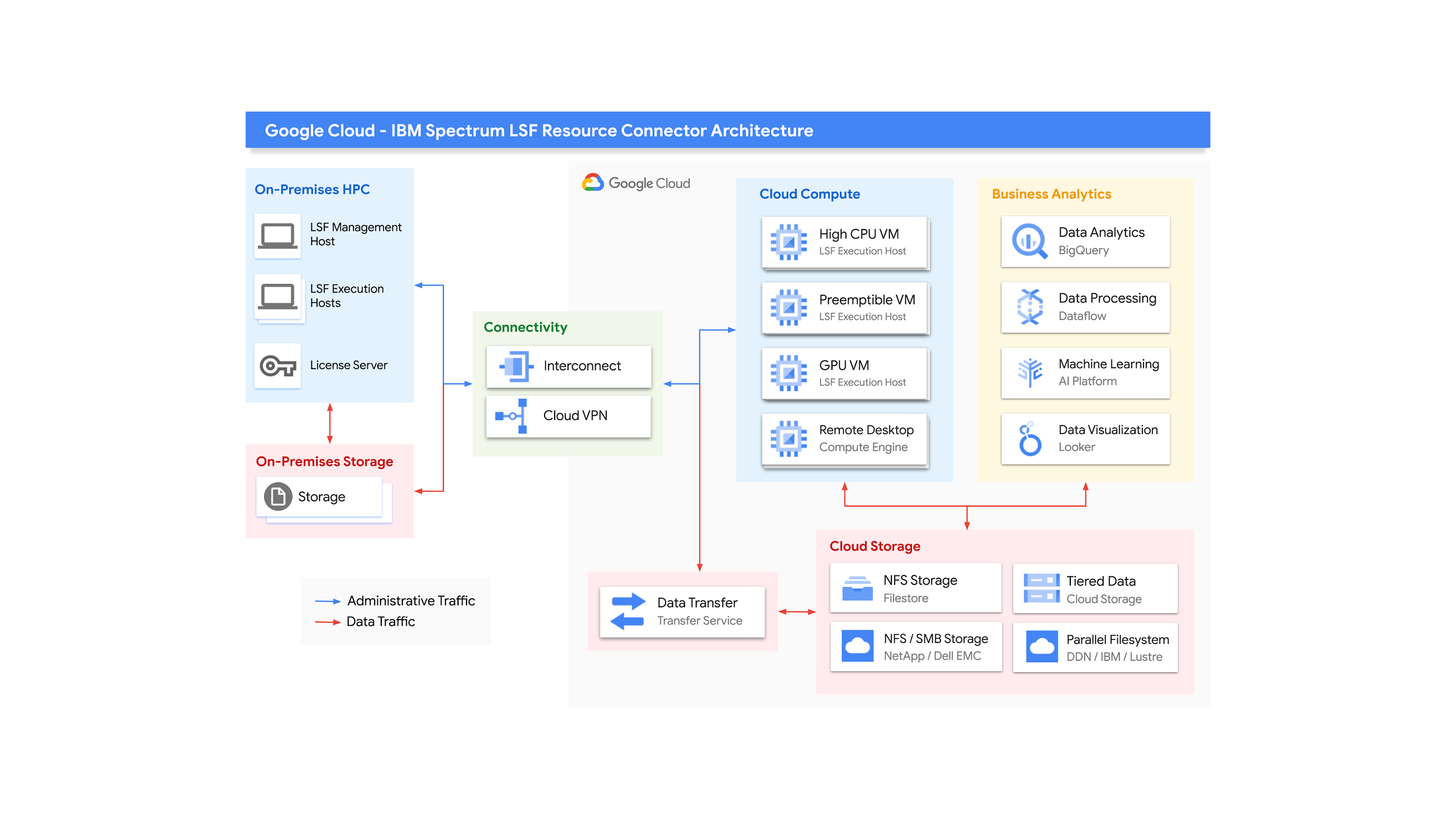The height and width of the screenshot is (819, 1456).
Task: Click the Data Analytics label
Action: point(1101,232)
